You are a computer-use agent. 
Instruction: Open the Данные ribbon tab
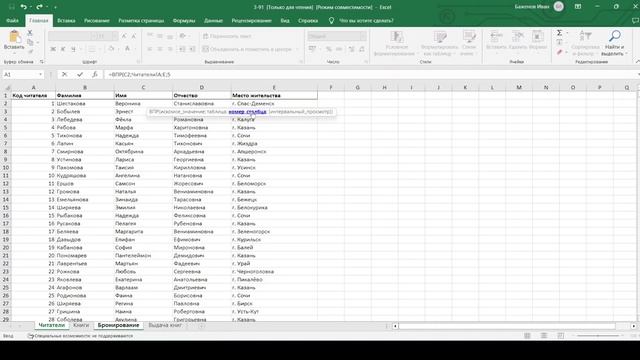click(x=213, y=20)
